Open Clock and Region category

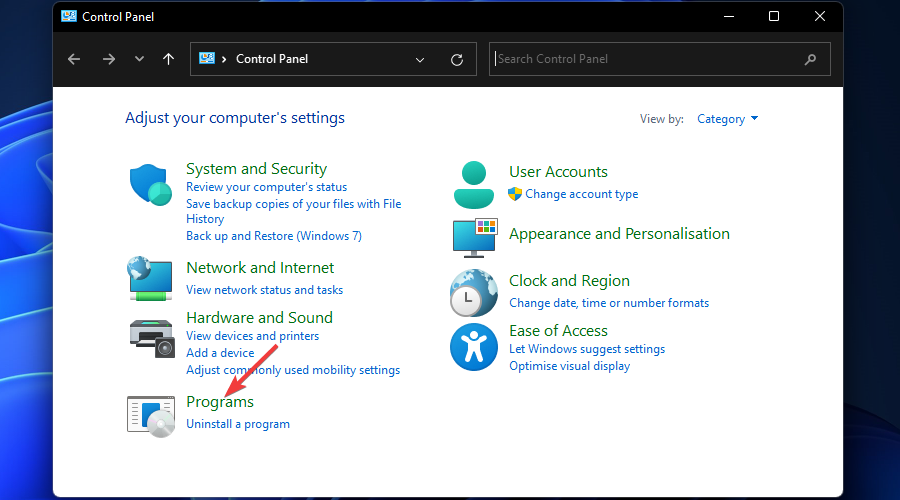pos(569,281)
